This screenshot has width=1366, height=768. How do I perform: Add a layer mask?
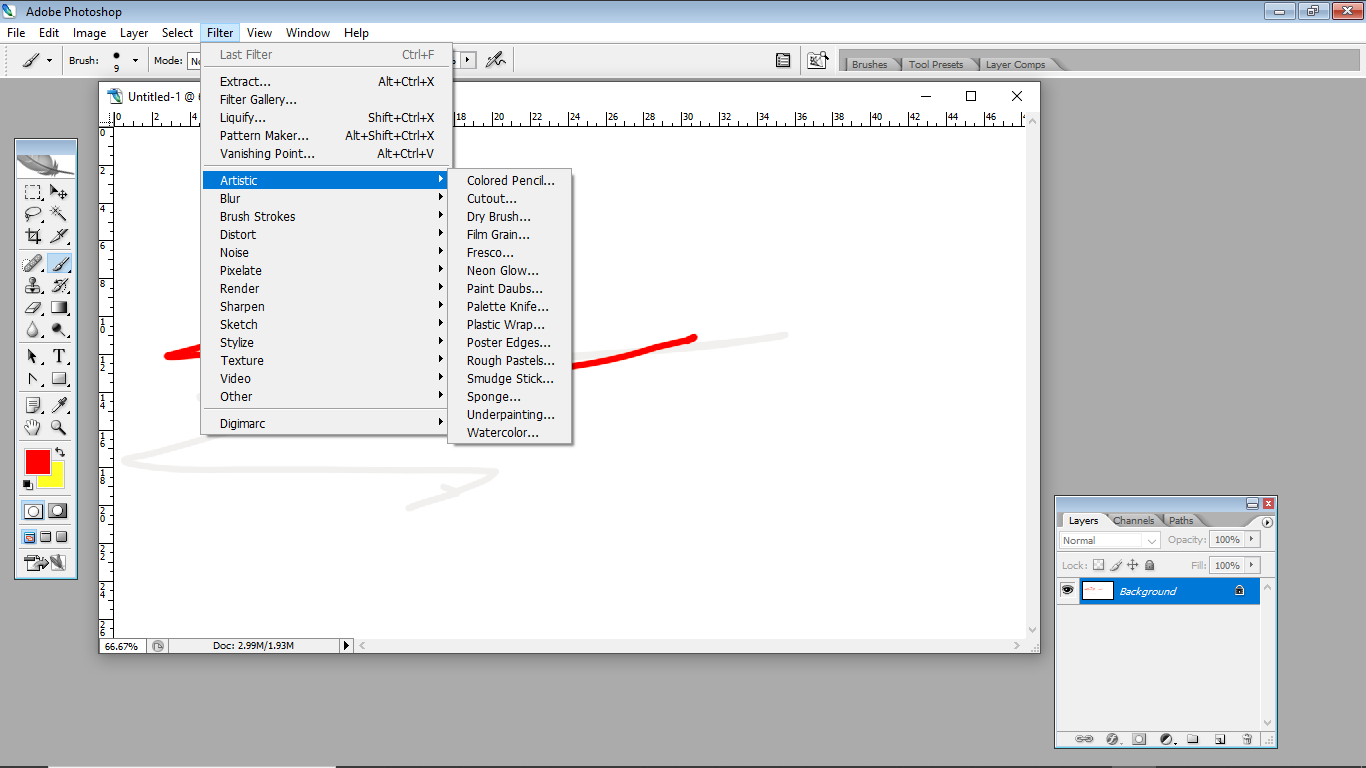(x=1139, y=739)
